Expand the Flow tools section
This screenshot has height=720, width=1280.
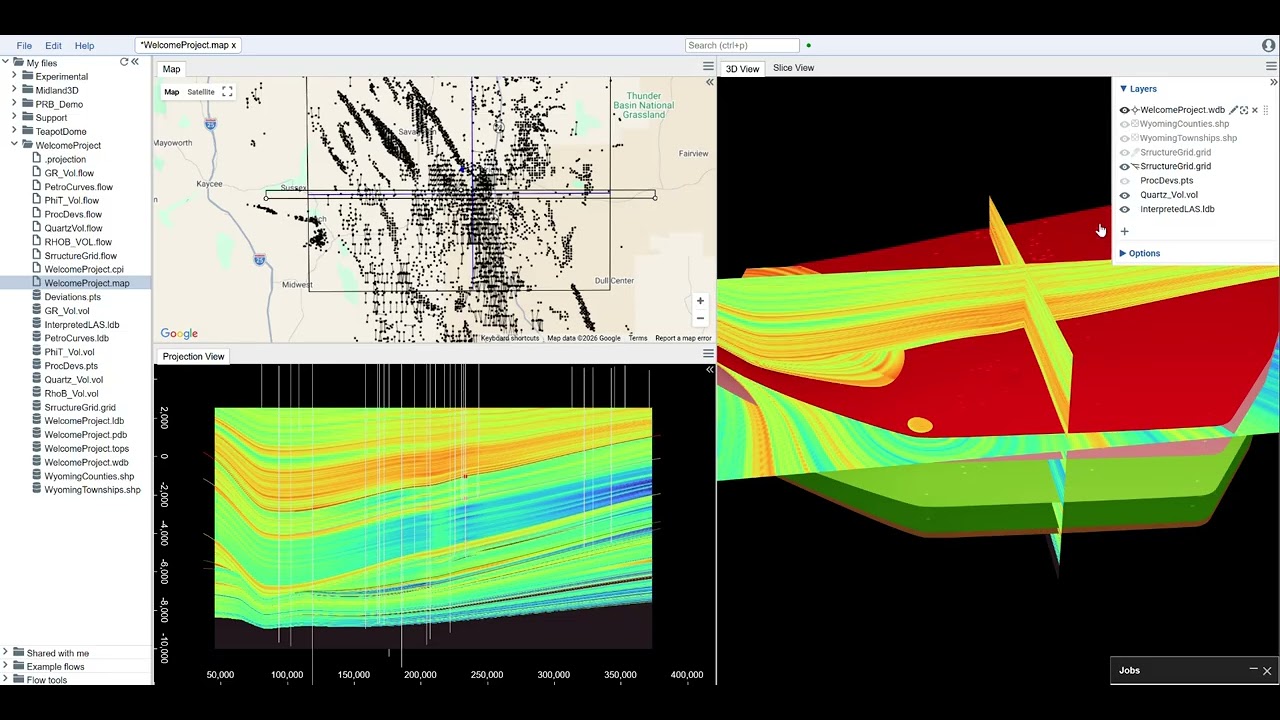pyautogui.click(x=5, y=680)
